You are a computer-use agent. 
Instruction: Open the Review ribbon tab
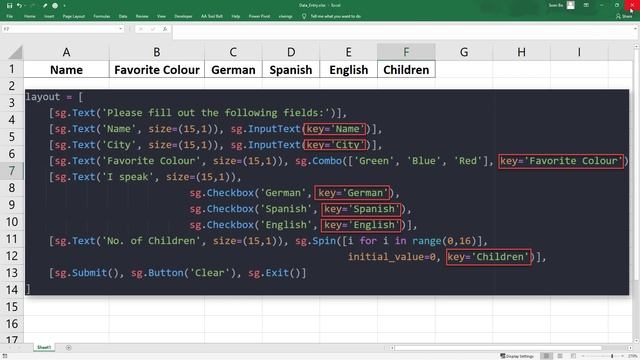(142, 16)
